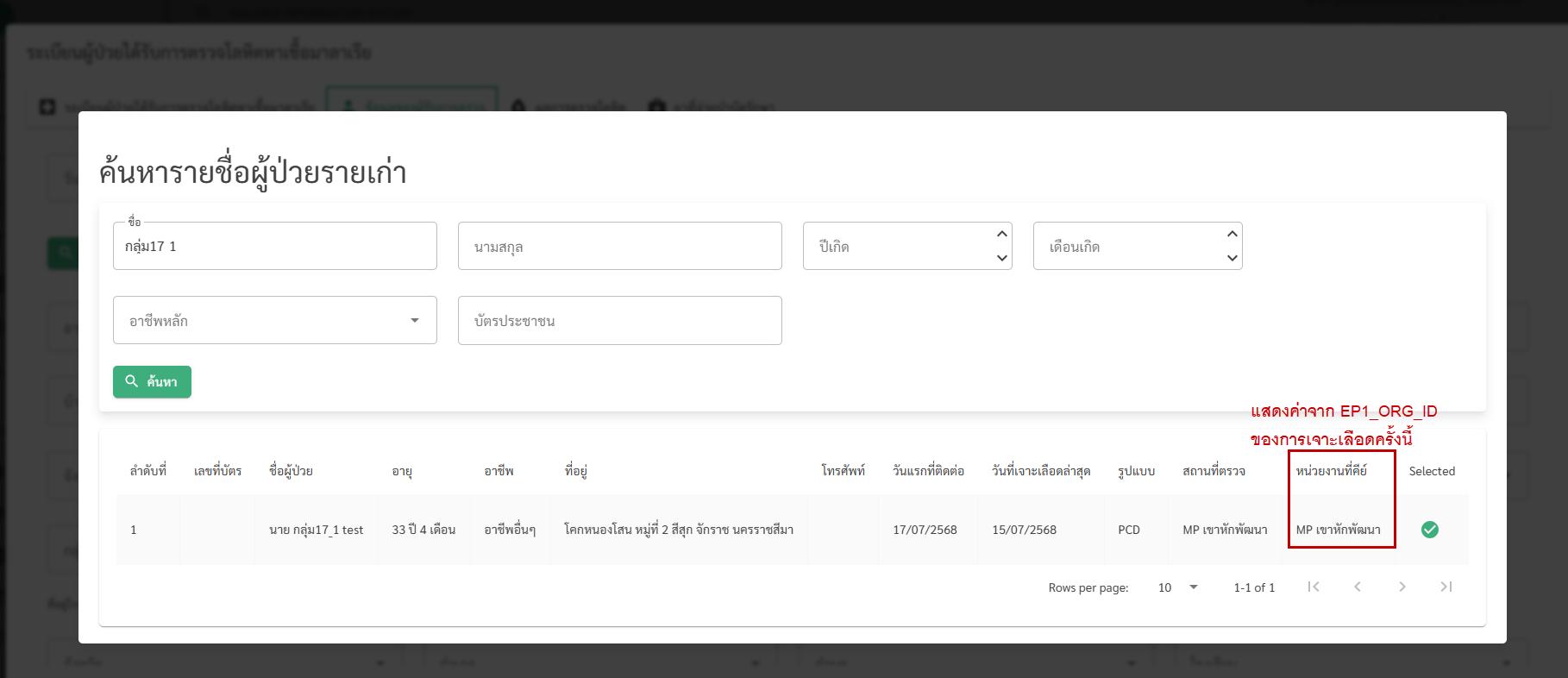This screenshot has height=678, width=1568.
Task: Focus the นามสกุล text field
Action: (619, 247)
